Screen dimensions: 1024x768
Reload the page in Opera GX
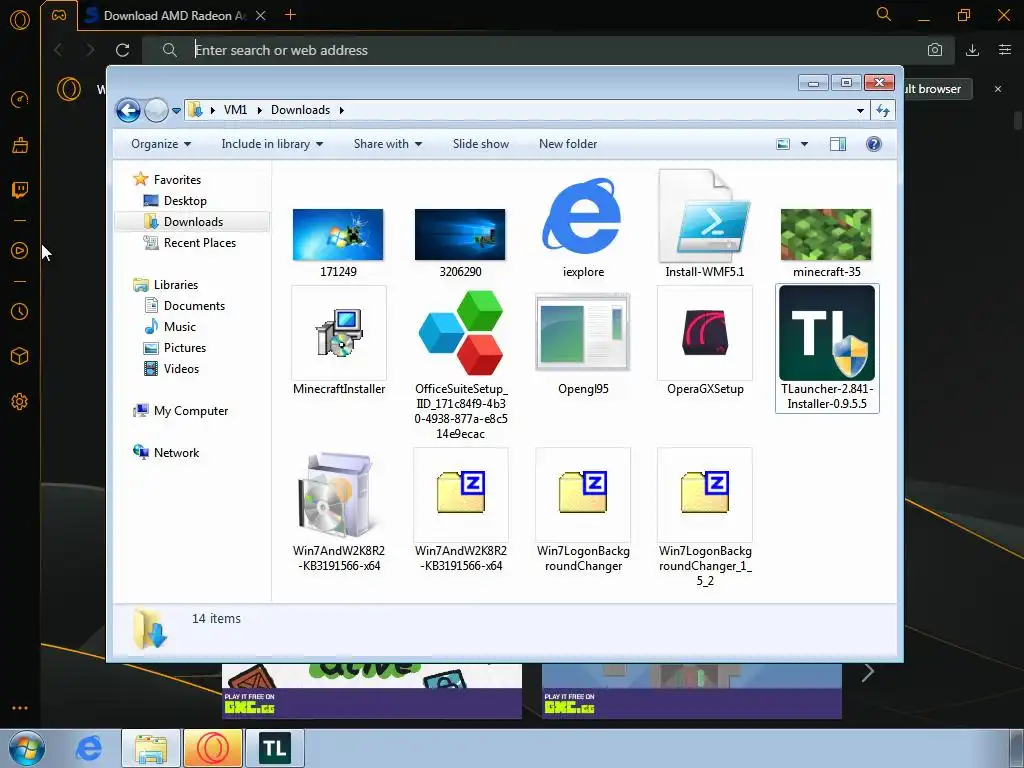tap(122, 50)
